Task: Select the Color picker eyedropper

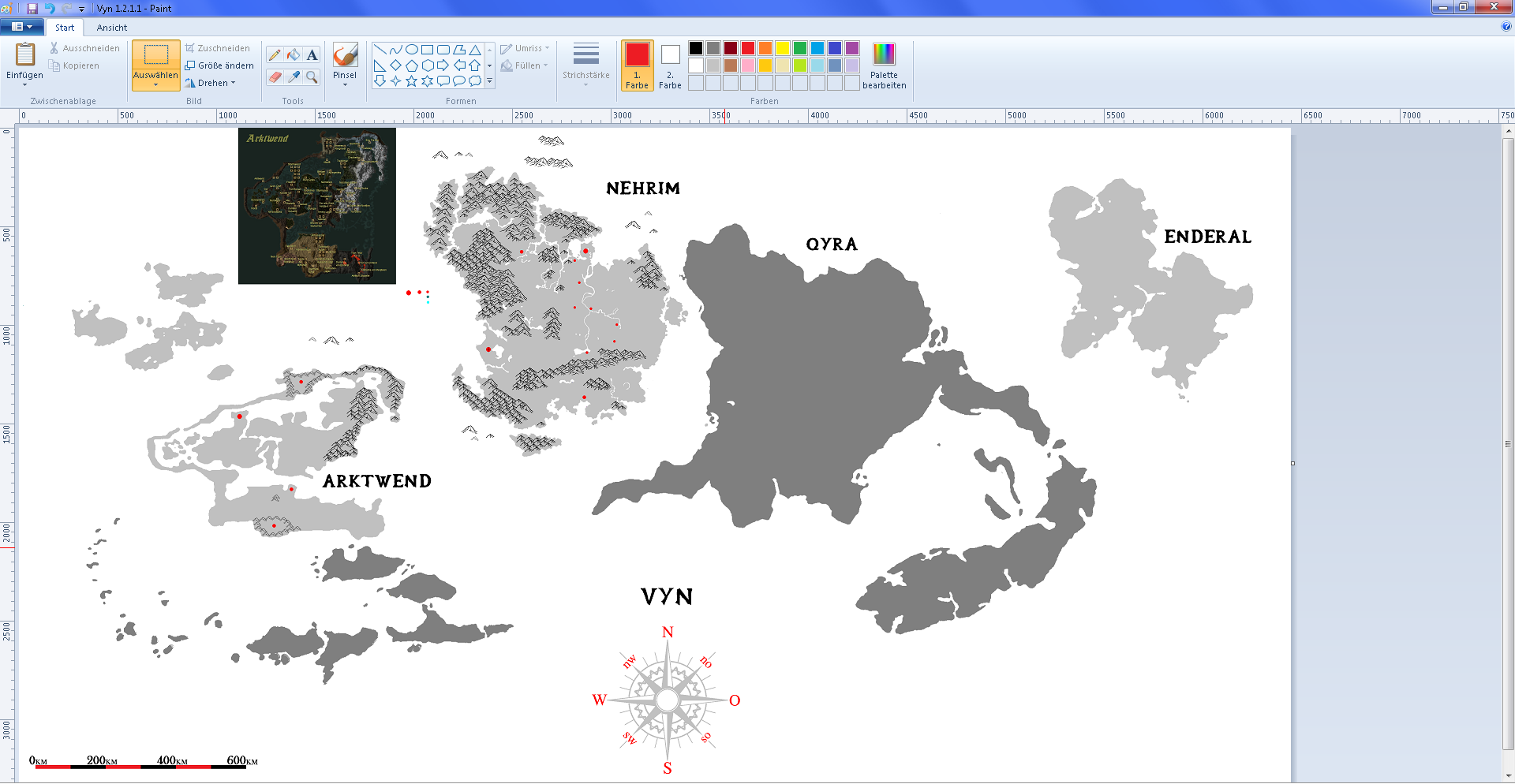Action: tap(294, 77)
